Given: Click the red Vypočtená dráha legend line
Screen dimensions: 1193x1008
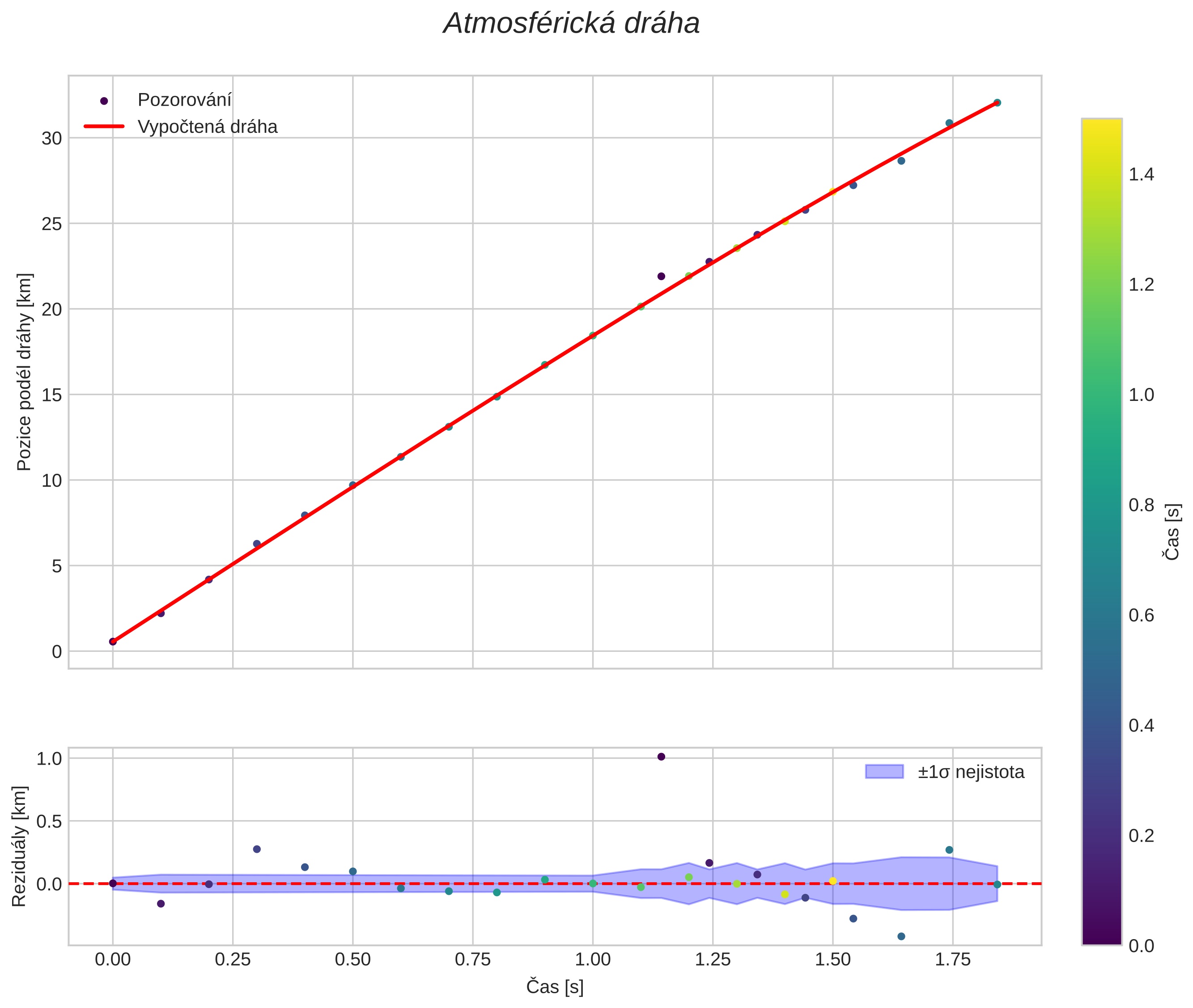Looking at the screenshot, I should coord(104,126).
